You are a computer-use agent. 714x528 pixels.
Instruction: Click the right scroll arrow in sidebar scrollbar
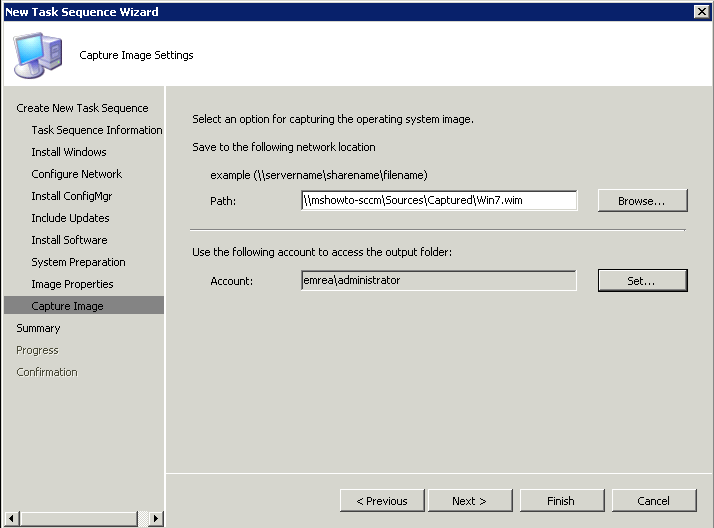(156, 518)
